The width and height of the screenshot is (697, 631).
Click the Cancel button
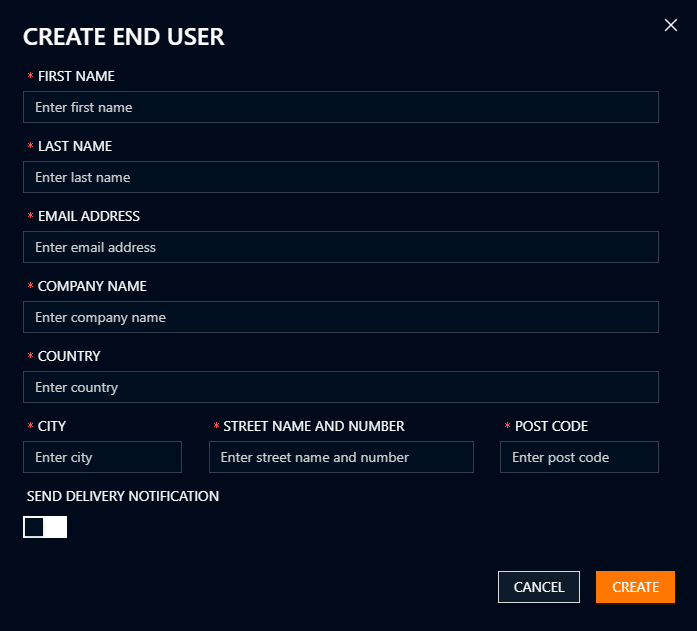538,587
